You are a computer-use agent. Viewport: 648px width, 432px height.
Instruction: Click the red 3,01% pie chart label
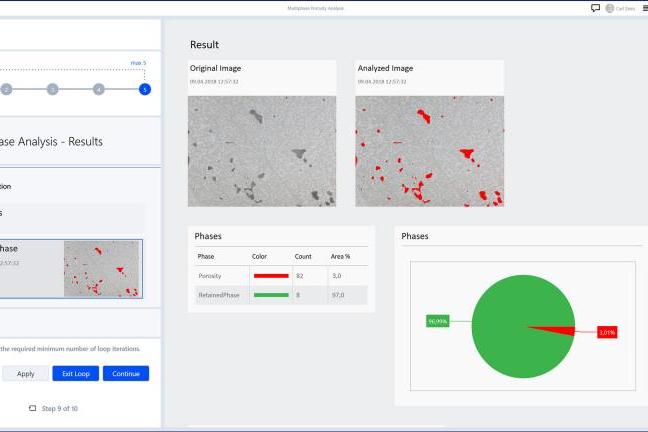click(607, 332)
